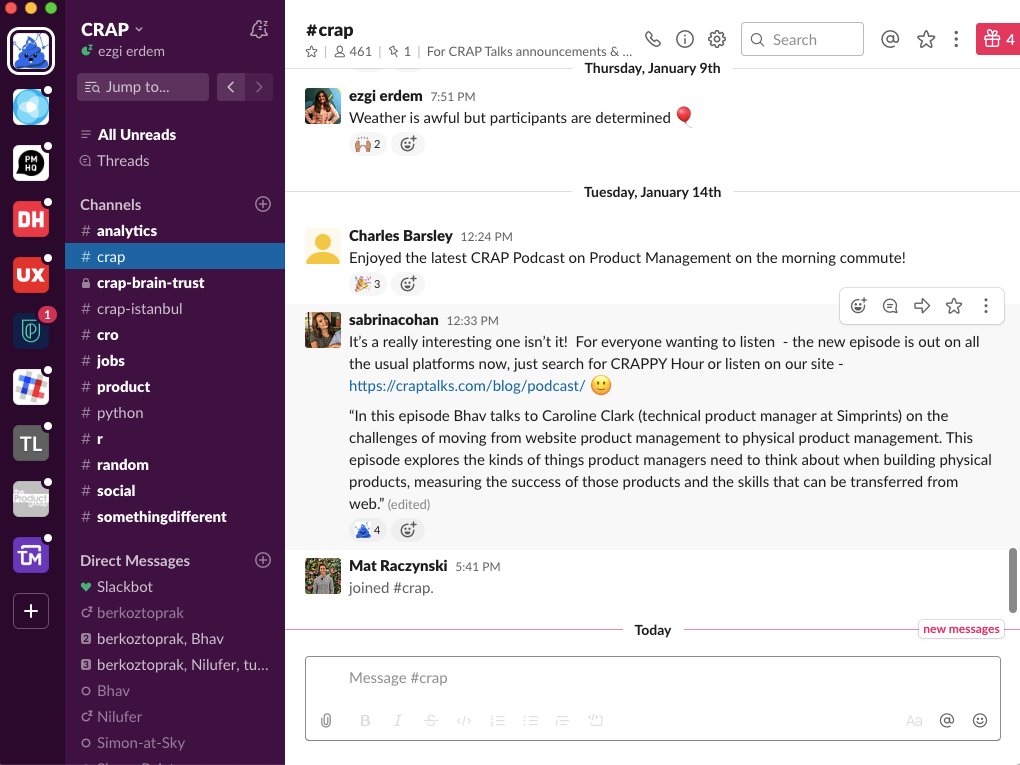Add reaction to Charles Barsley's message

coord(408,284)
